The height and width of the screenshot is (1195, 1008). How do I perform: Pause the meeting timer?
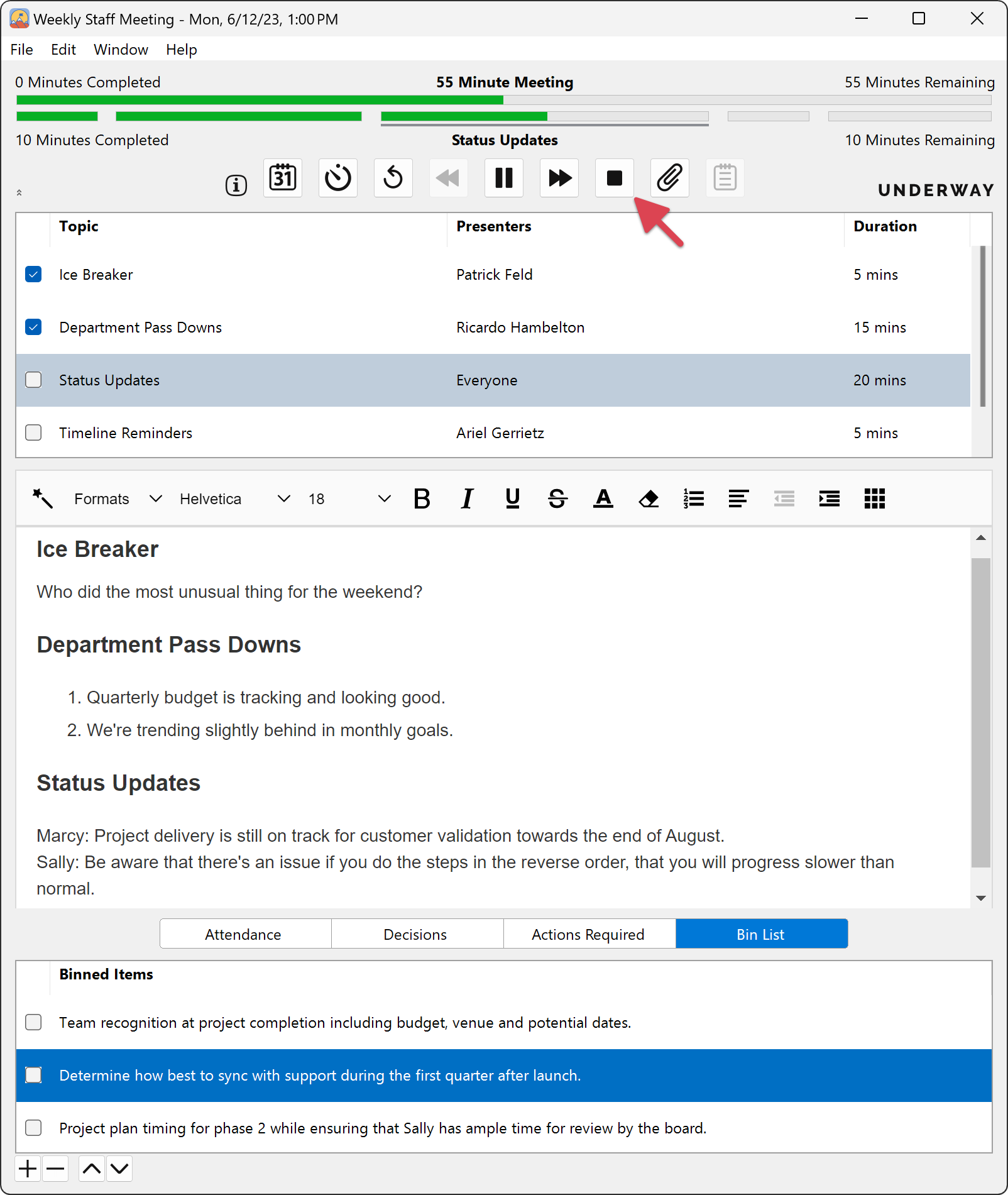tap(503, 179)
